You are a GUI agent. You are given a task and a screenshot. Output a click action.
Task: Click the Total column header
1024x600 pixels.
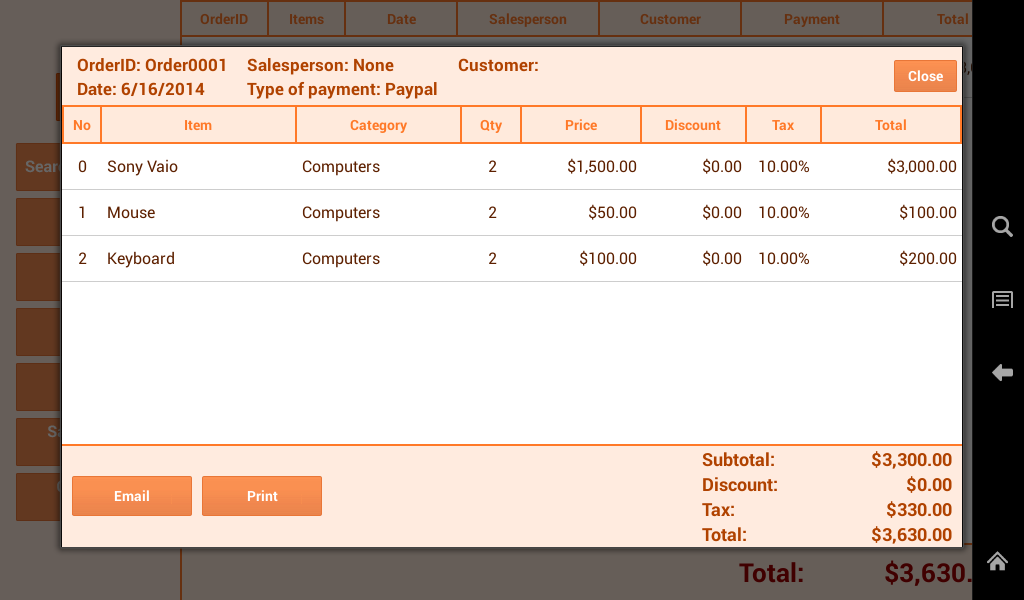pos(950,18)
